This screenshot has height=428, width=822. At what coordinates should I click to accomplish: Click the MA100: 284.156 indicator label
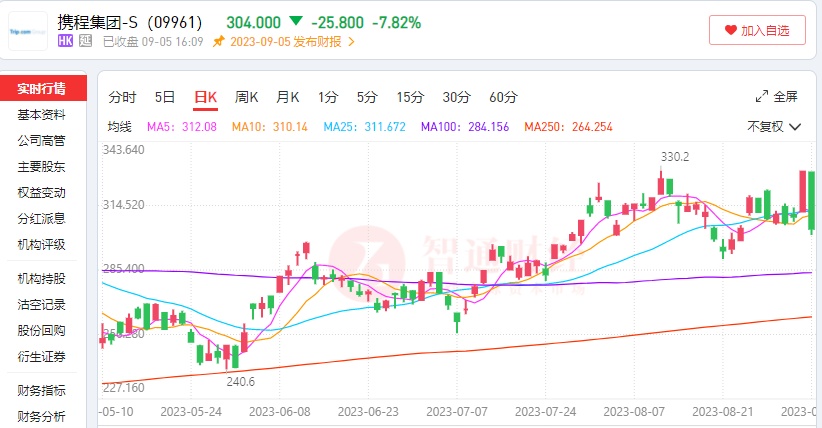point(465,127)
